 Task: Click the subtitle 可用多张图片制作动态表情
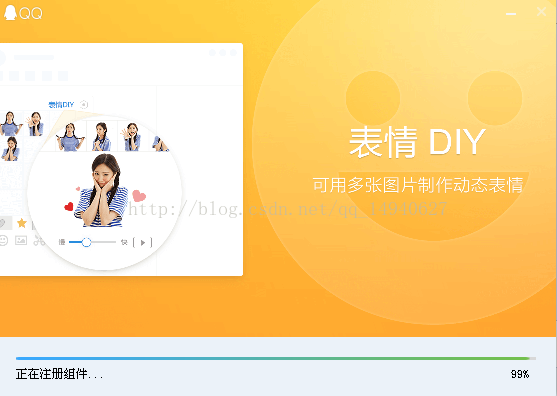[x=418, y=185]
